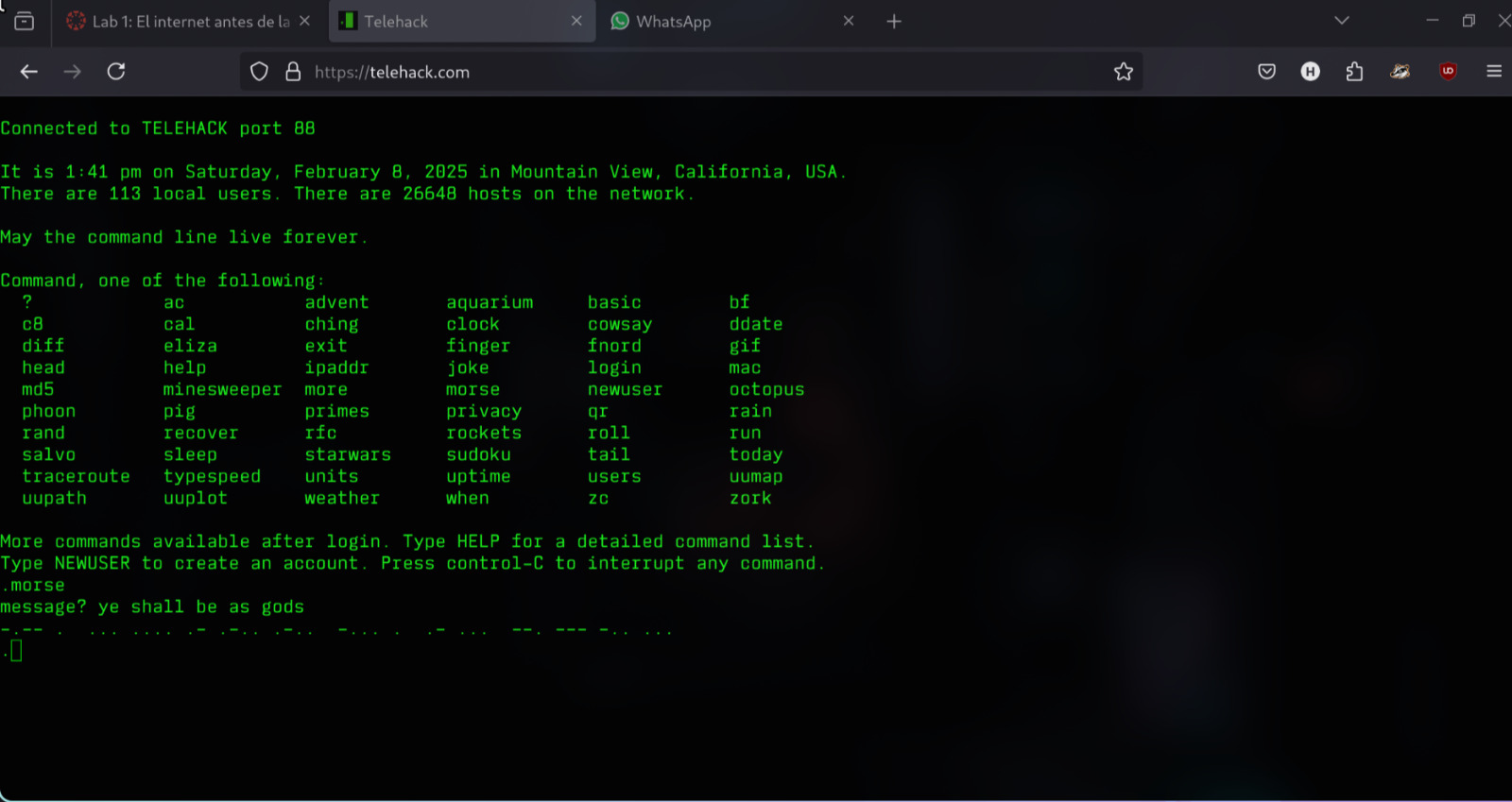Click the 'aquarium' command
This screenshot has height=802, width=1512.
490,302
